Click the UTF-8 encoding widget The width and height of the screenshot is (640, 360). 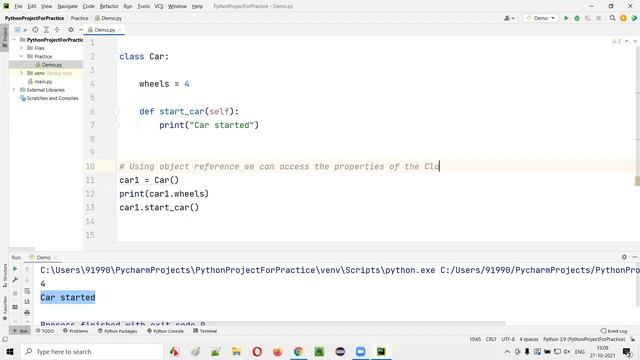pos(508,339)
